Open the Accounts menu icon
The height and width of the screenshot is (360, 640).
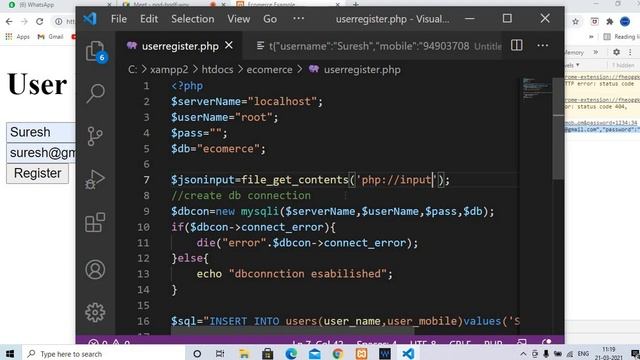tap(95, 269)
